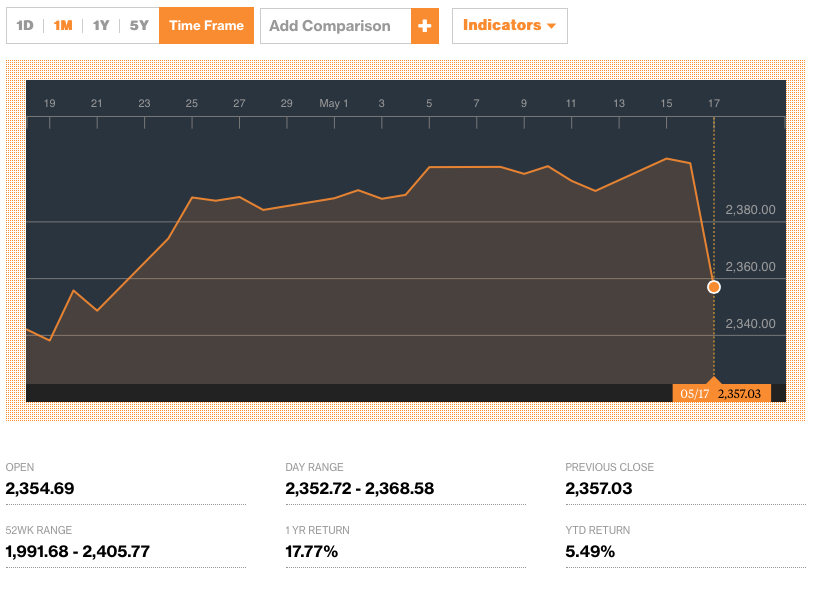Click the orange plus icon beside Add Comparison
Image resolution: width=817 pixels, height=590 pixels.
coord(425,26)
